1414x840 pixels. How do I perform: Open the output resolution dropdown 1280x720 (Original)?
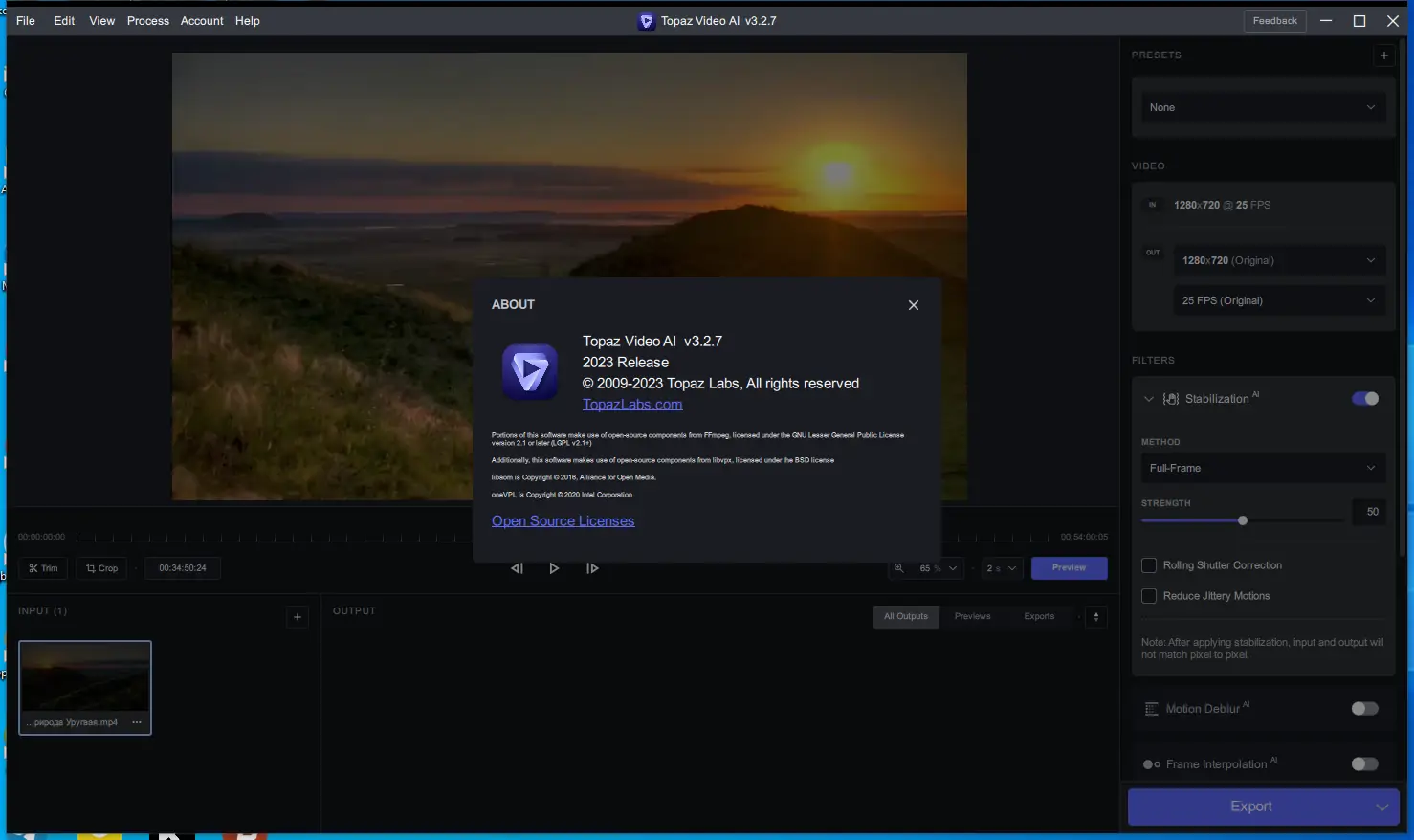click(x=1279, y=260)
